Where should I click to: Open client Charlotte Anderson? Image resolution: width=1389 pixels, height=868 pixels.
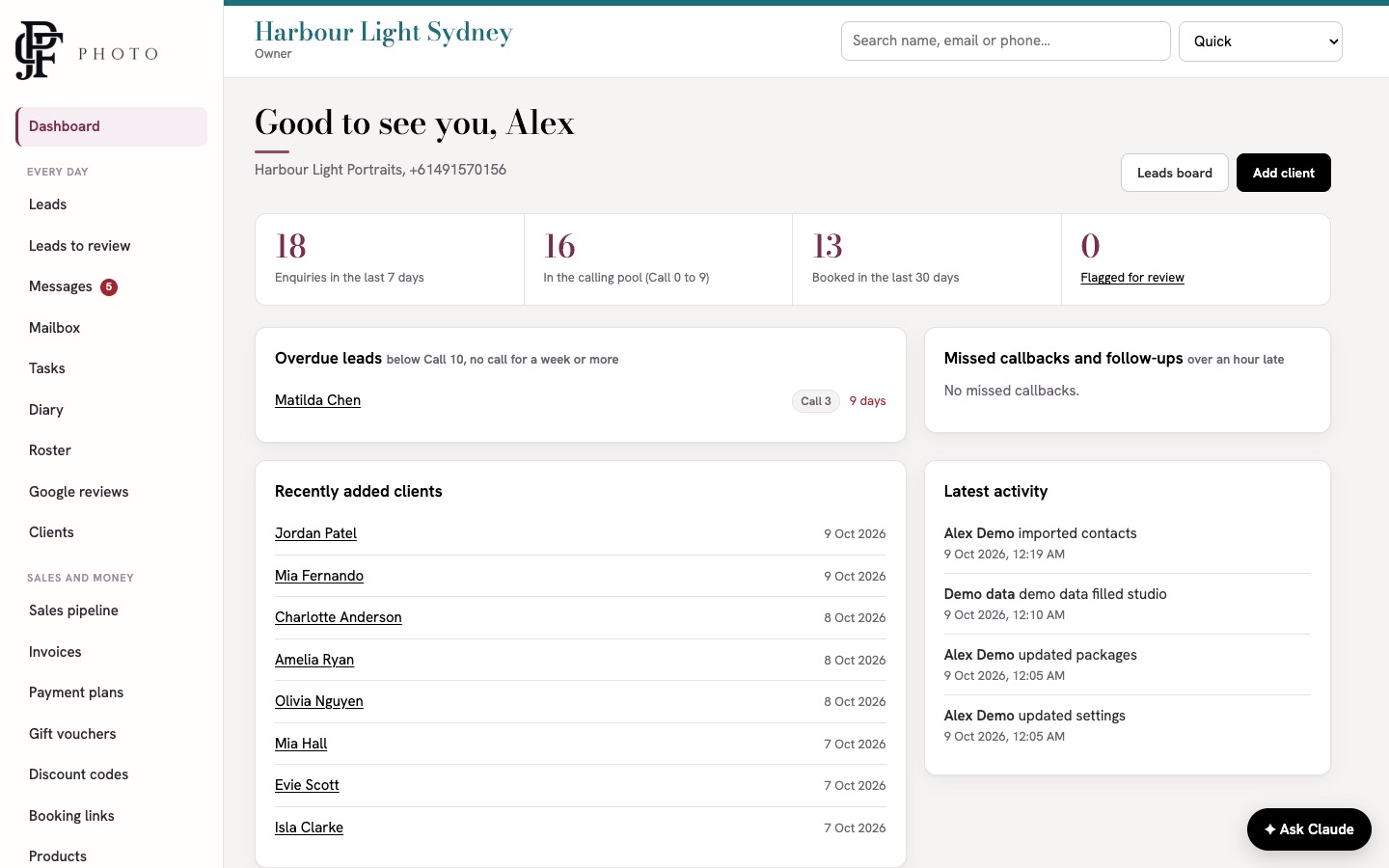coord(339,617)
